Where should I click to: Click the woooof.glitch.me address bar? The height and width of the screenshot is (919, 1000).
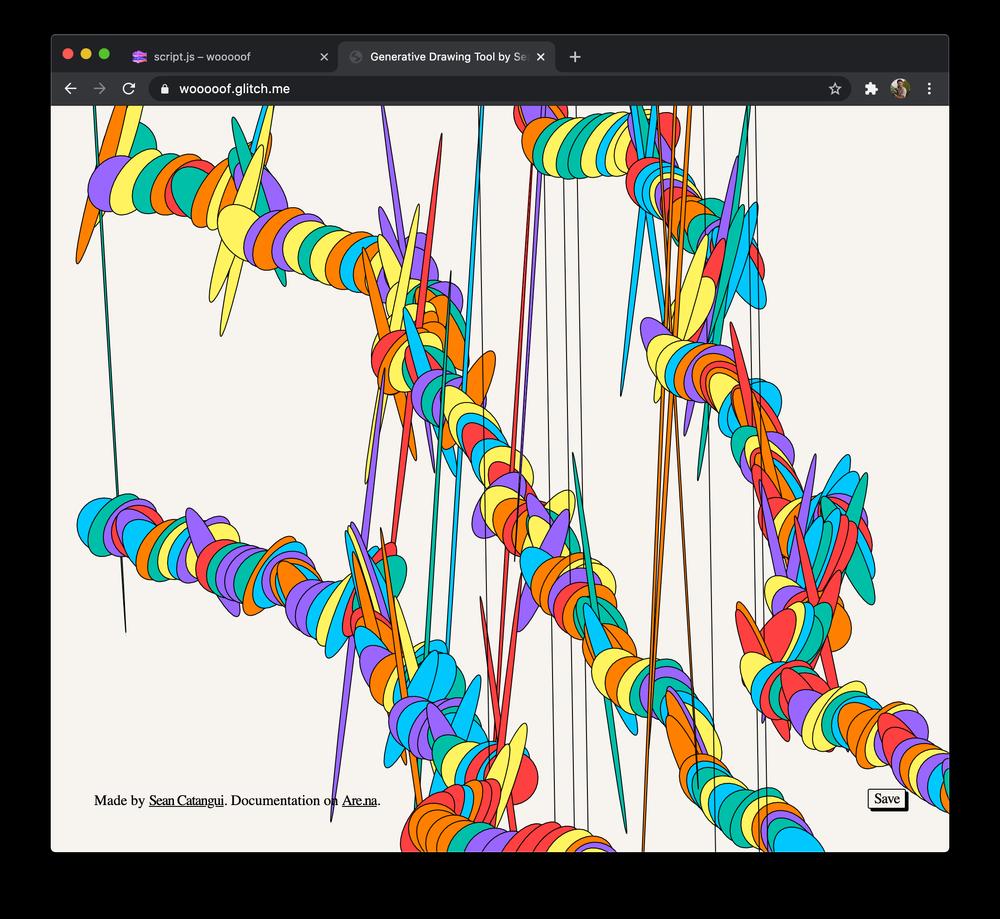pos(500,89)
